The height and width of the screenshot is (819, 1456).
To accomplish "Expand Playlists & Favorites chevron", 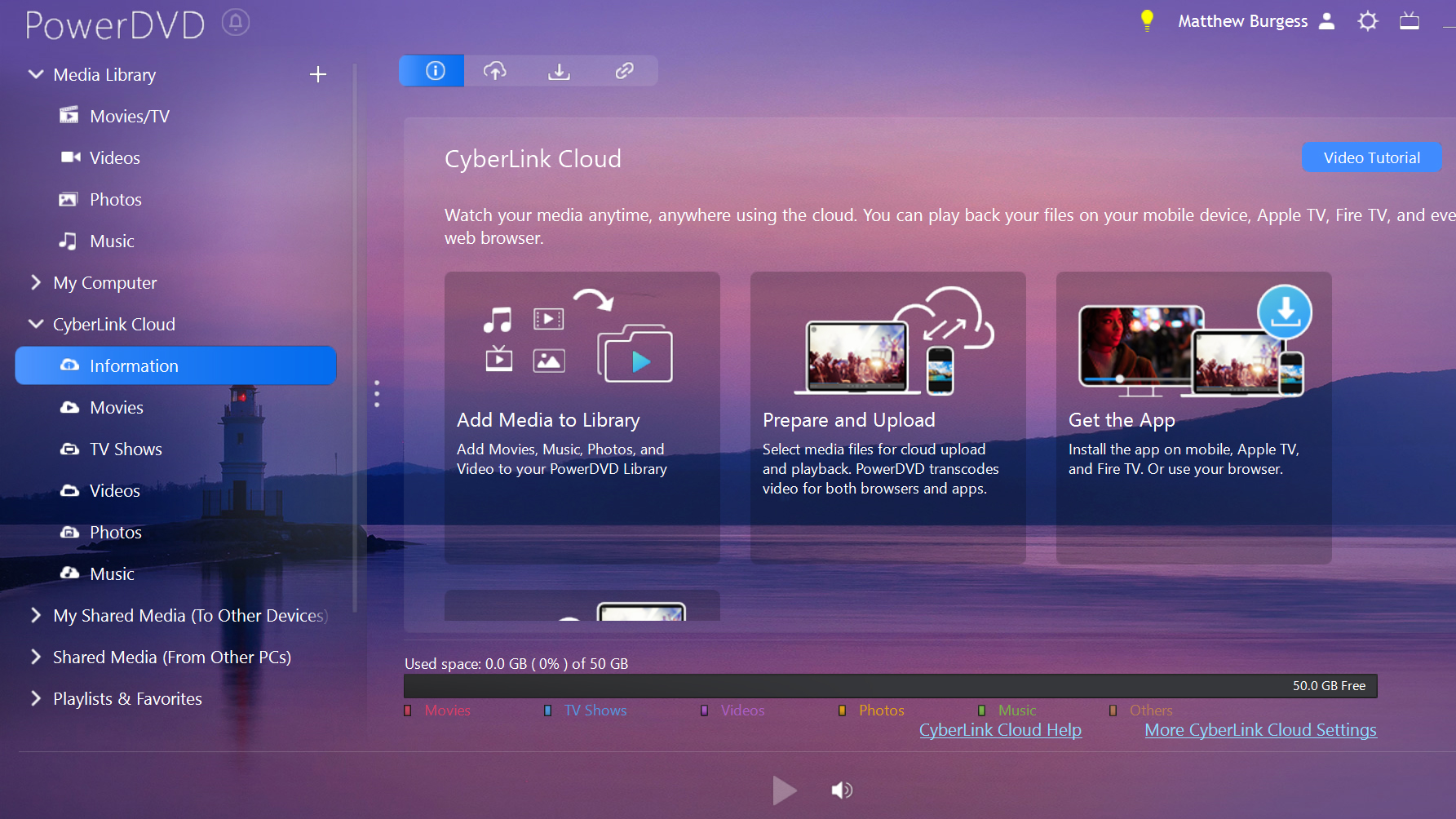I will coord(35,698).
